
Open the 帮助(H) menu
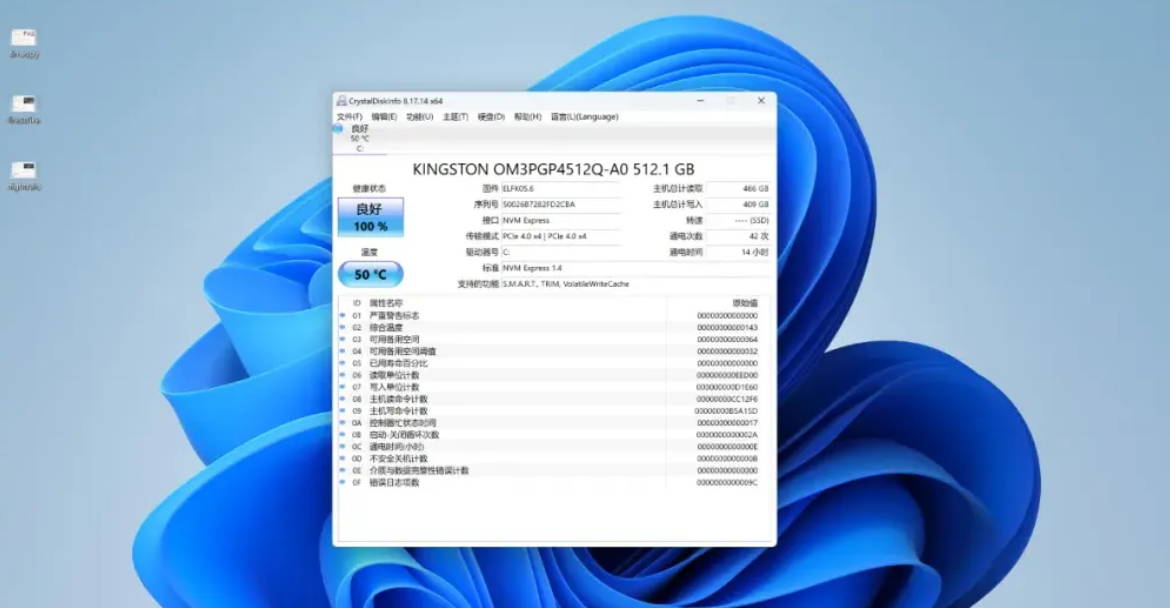(528, 117)
